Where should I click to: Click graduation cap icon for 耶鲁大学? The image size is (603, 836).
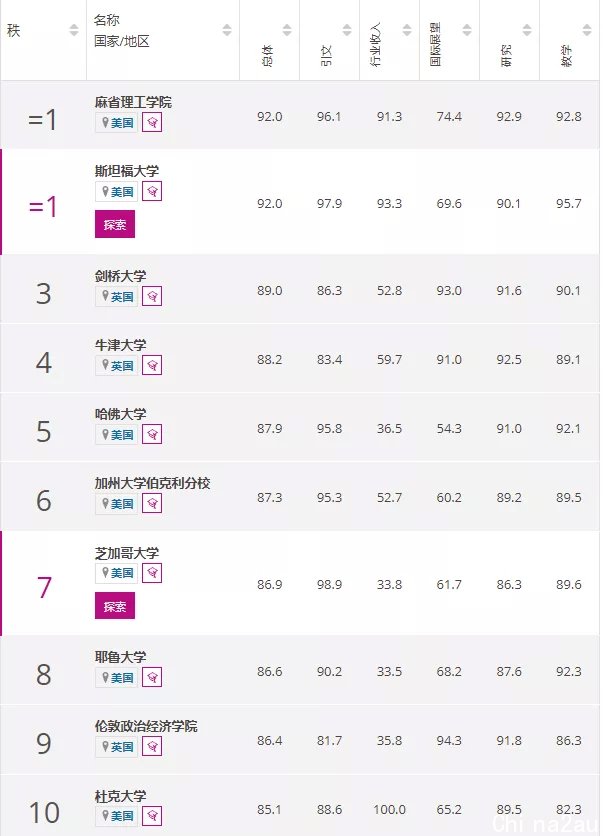[152, 678]
